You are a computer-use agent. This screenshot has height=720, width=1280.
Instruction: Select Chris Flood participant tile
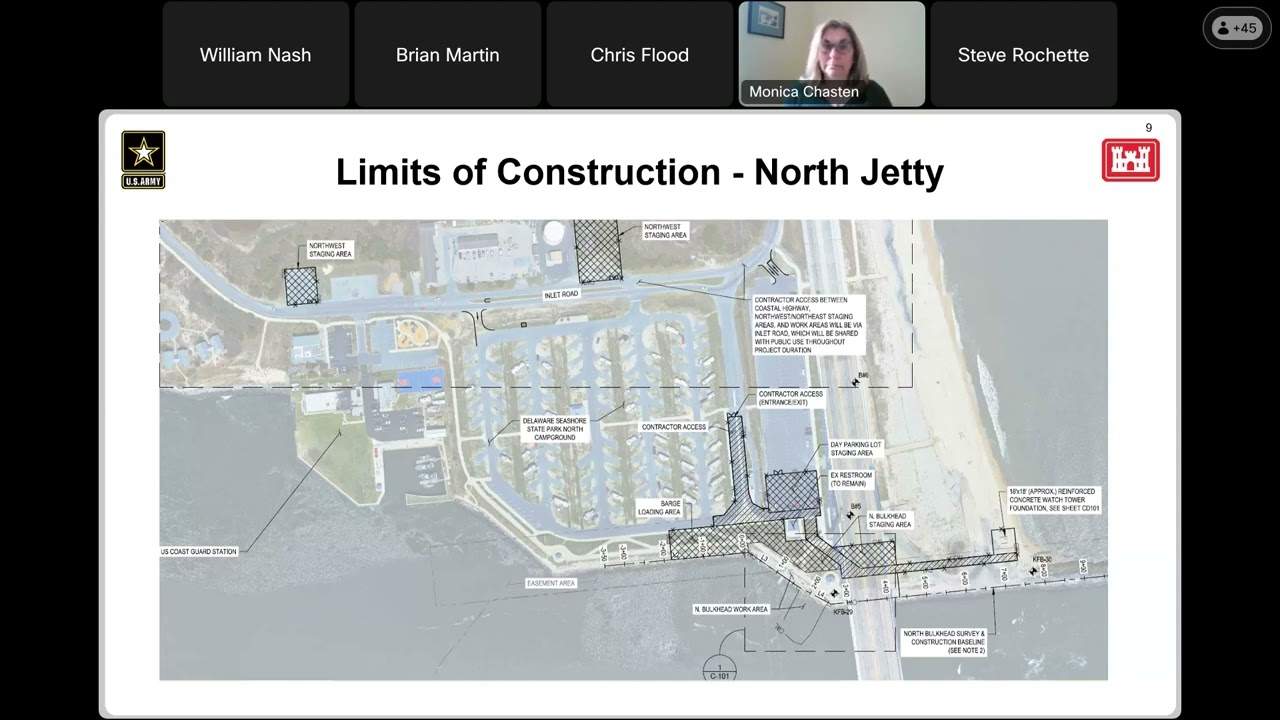coord(639,54)
